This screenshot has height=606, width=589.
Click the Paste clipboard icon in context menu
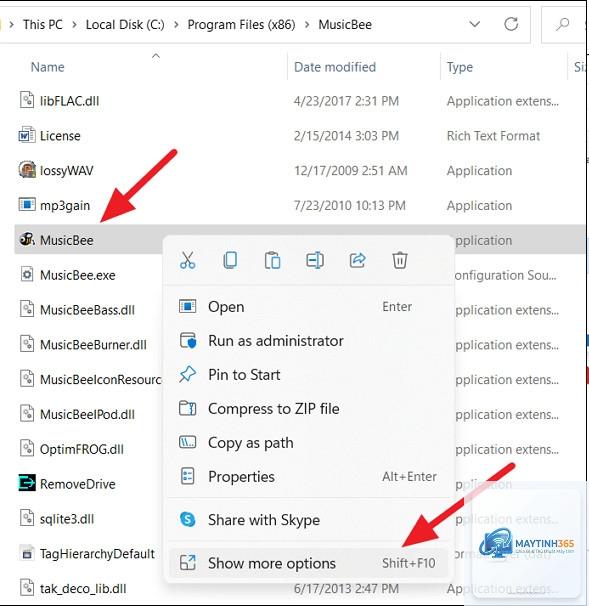tap(272, 260)
